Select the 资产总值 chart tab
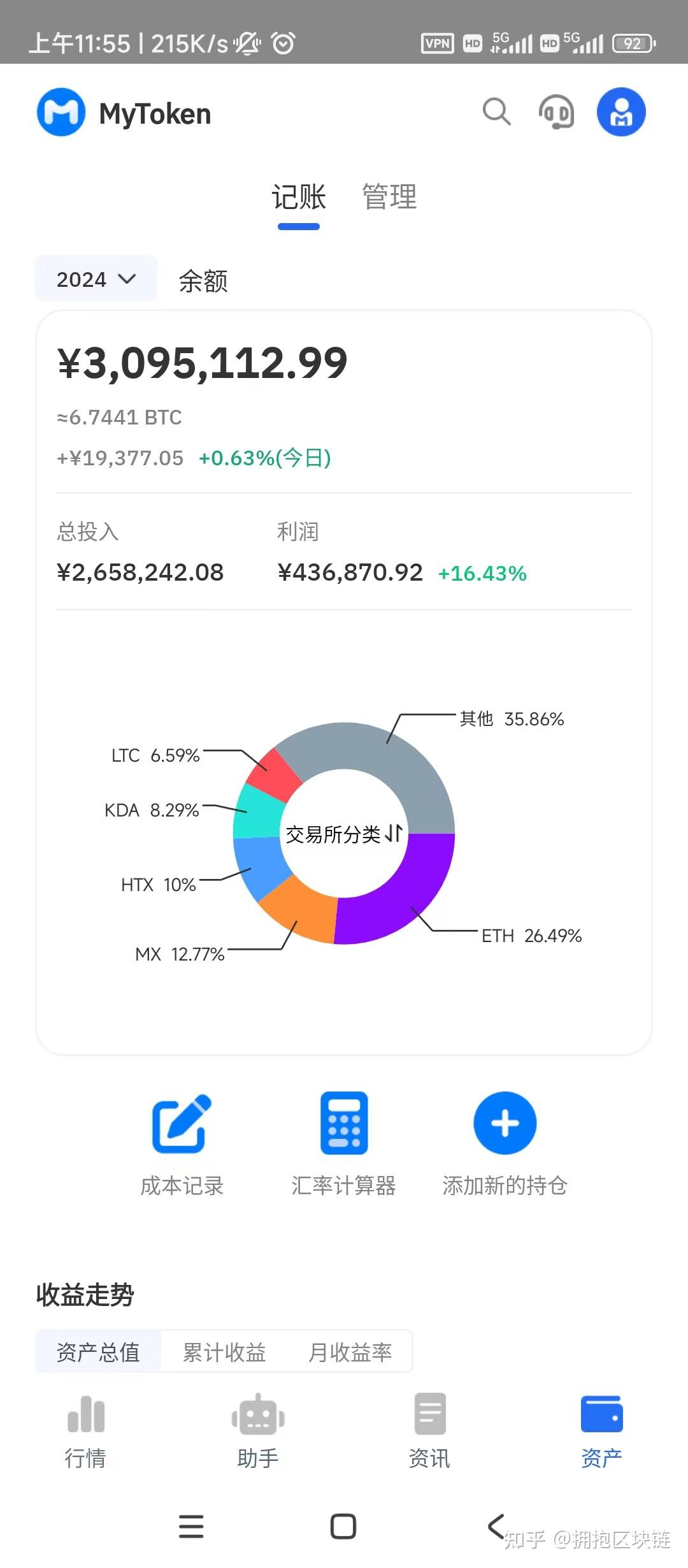688x1568 pixels. pyautogui.click(x=98, y=1351)
